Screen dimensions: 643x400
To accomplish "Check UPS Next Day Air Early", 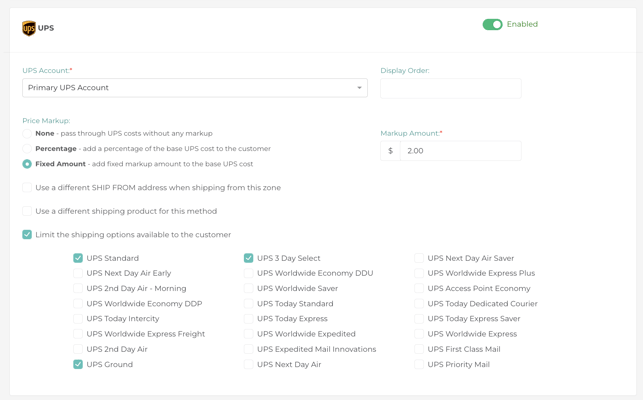I will pos(78,273).
